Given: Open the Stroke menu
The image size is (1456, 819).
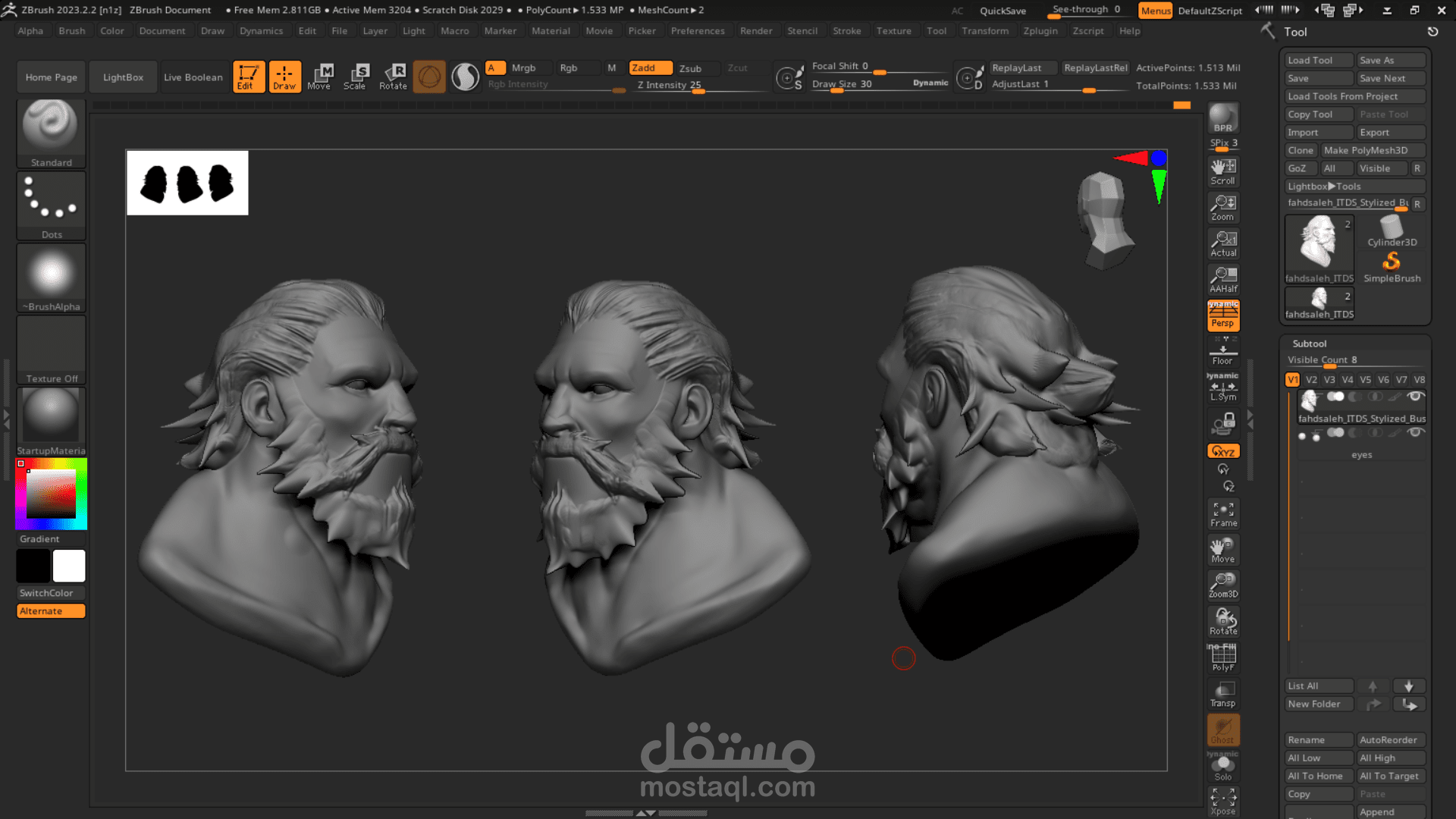Looking at the screenshot, I should tap(846, 31).
